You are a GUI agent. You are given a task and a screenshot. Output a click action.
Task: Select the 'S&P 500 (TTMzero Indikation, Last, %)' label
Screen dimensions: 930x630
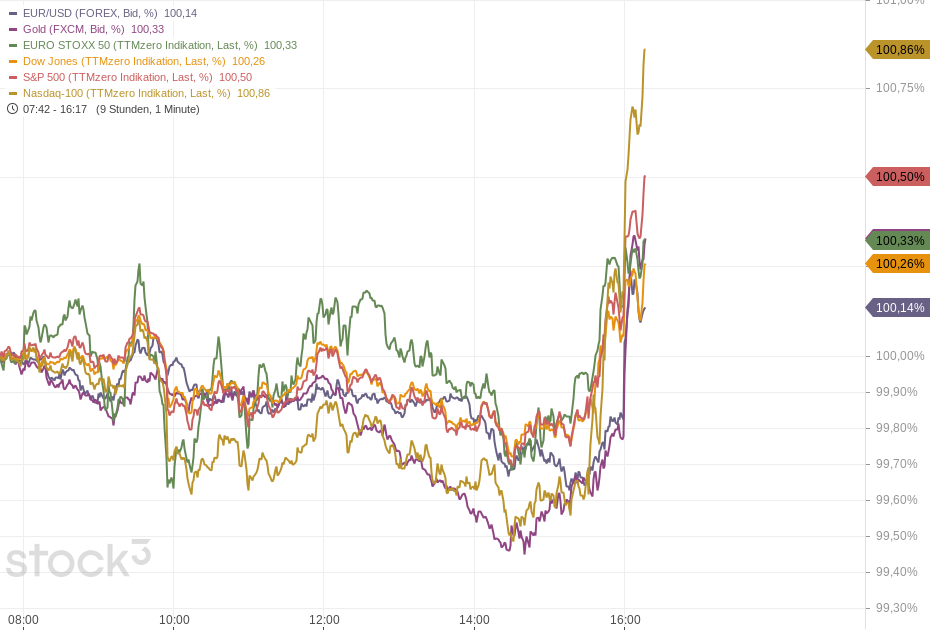coord(117,77)
